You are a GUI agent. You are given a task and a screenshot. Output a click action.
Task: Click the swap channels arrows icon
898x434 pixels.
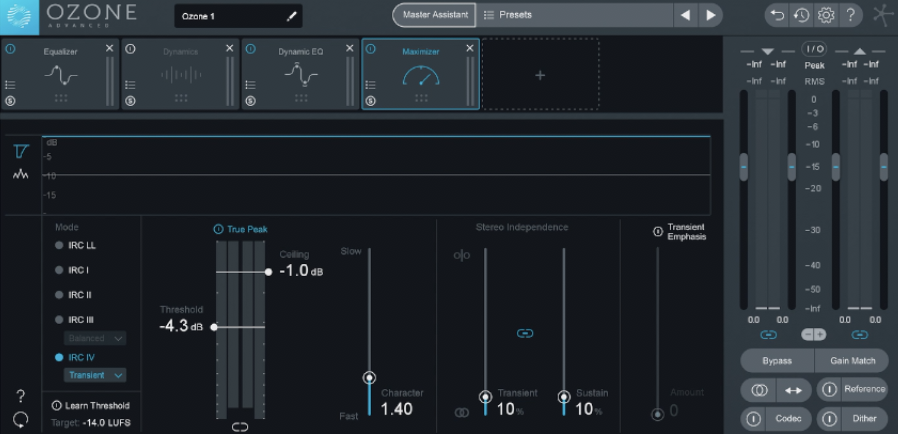794,390
